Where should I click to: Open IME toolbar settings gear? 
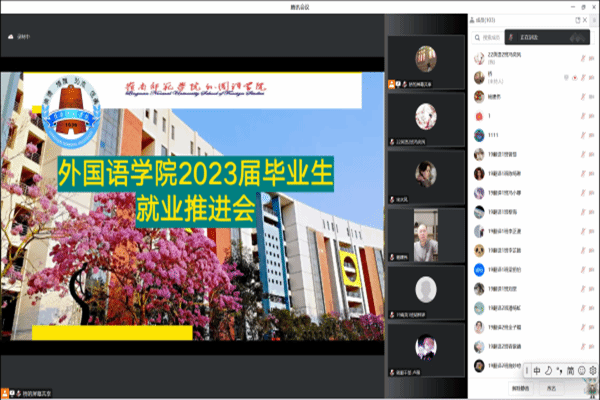(x=592, y=370)
